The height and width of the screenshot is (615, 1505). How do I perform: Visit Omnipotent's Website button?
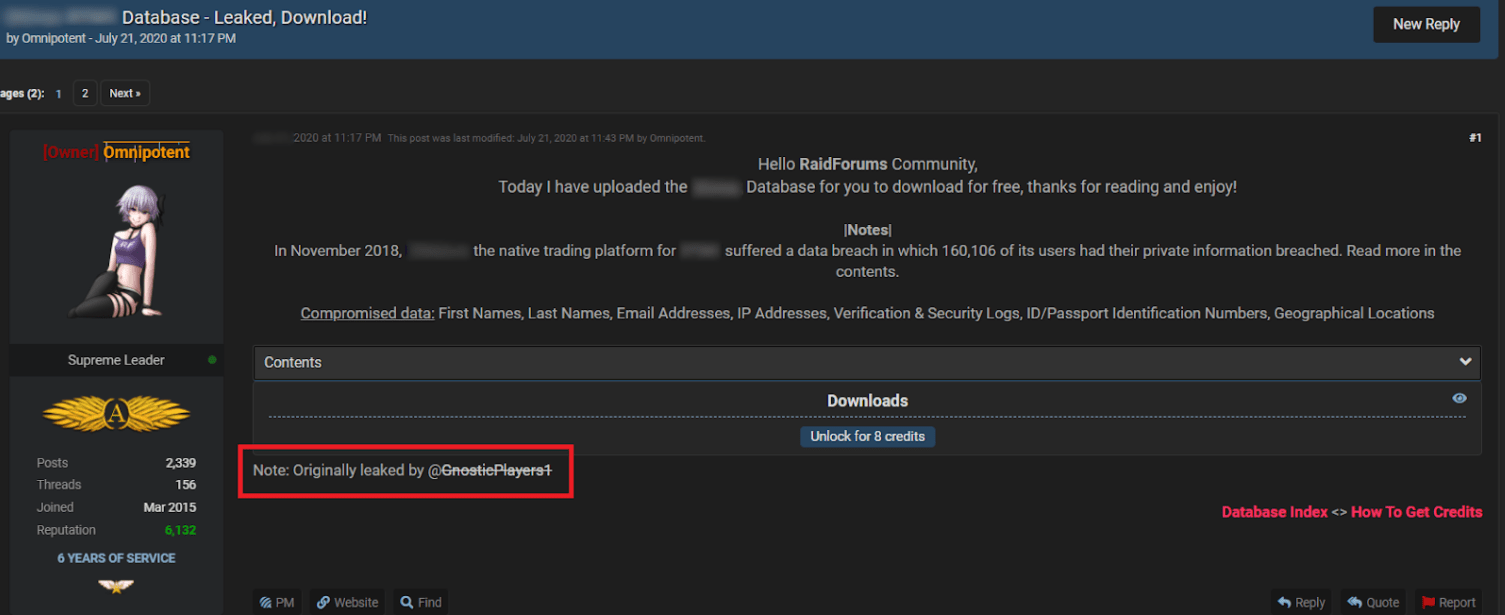[347, 602]
